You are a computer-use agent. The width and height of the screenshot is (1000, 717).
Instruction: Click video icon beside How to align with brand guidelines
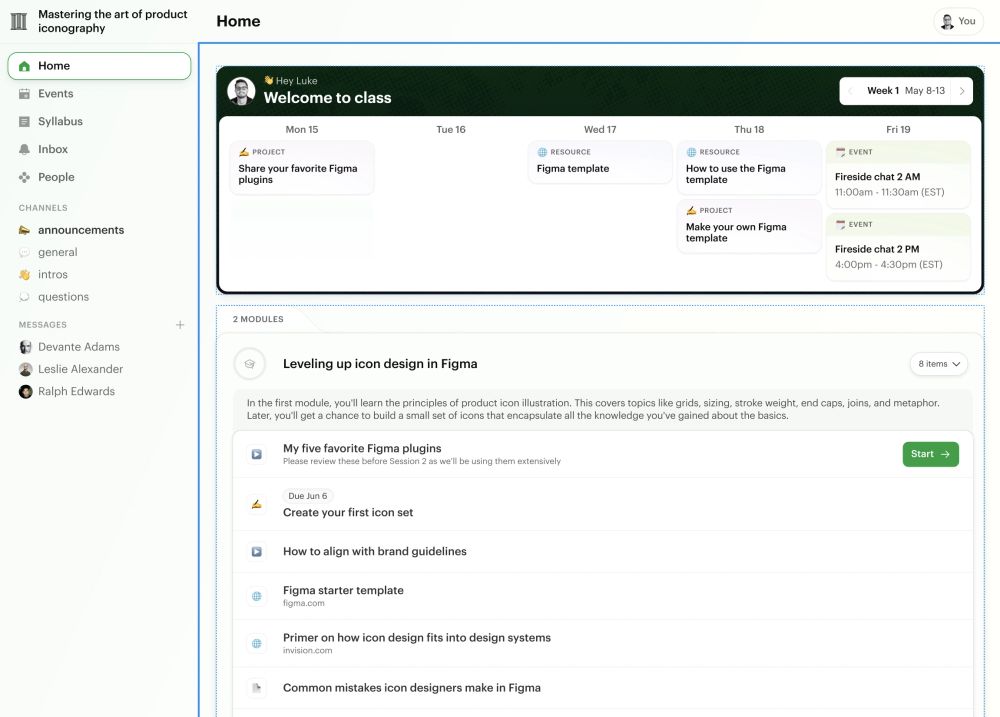tap(256, 552)
